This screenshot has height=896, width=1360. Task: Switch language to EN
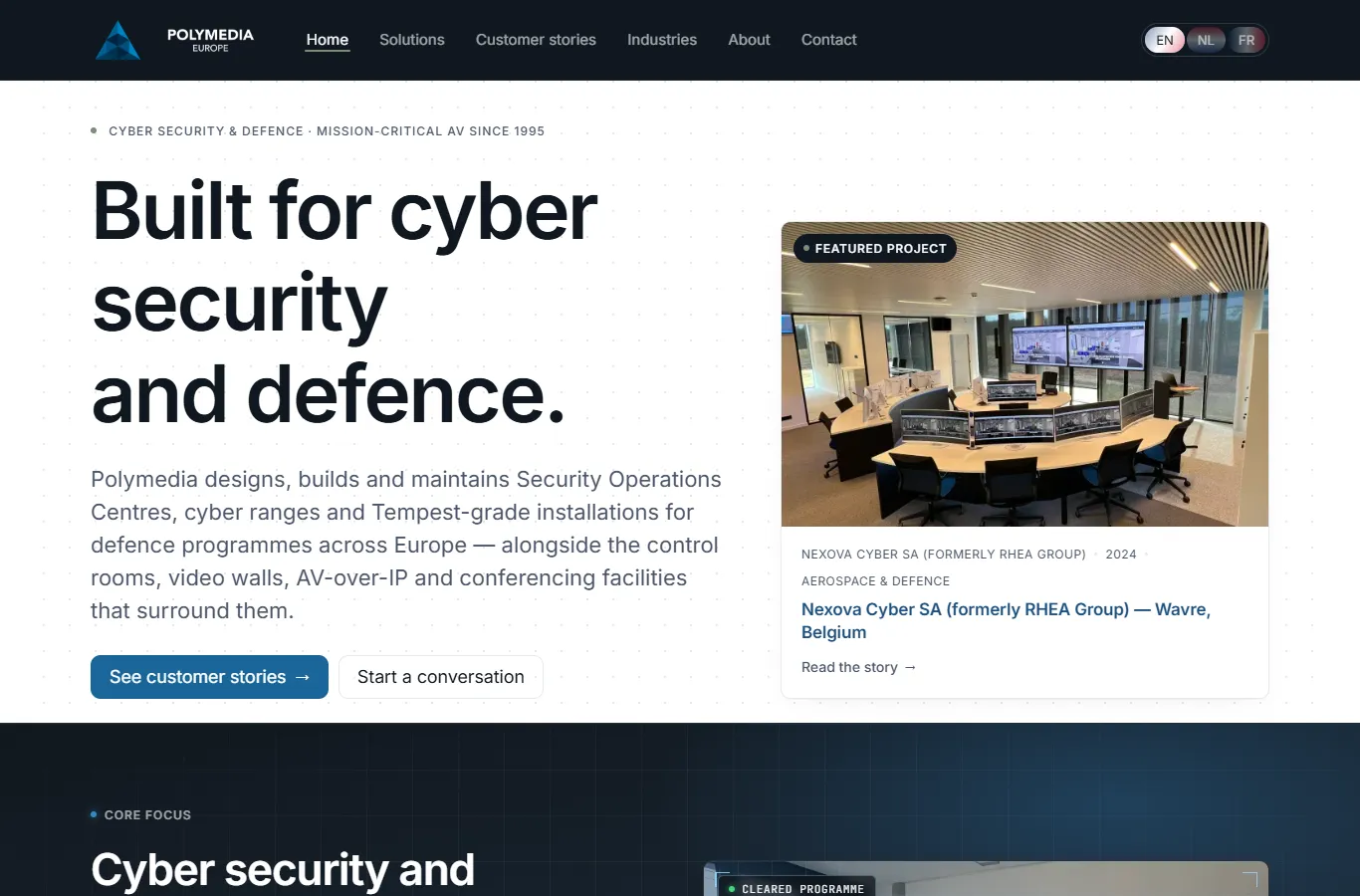pyautogui.click(x=1165, y=40)
